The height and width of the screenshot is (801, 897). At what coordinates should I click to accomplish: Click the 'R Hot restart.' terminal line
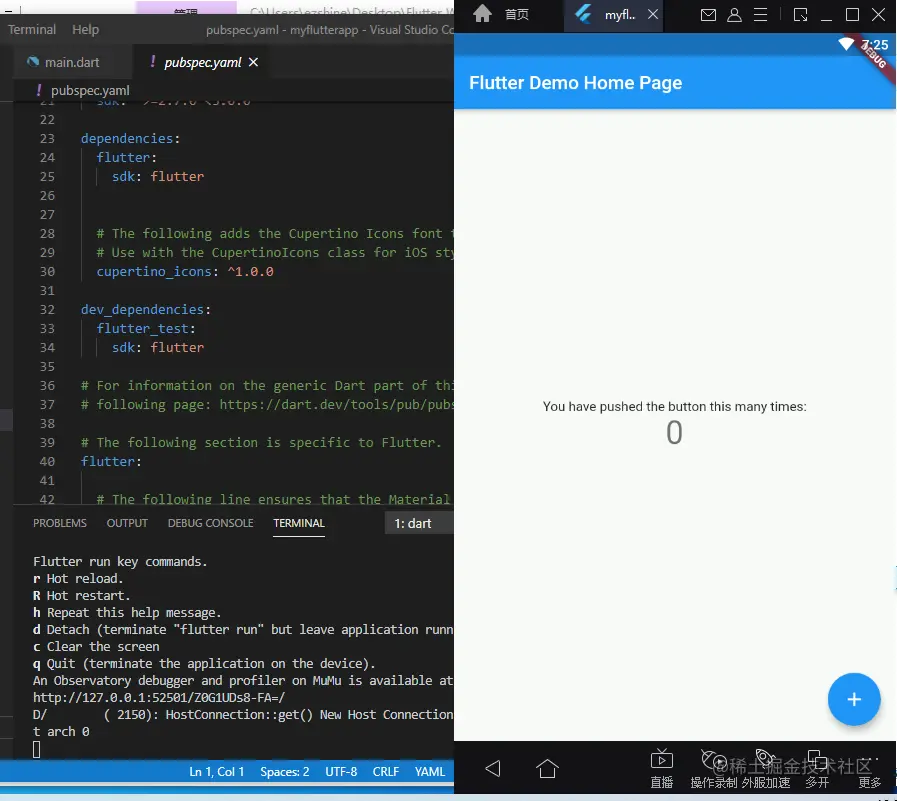click(x=81, y=596)
